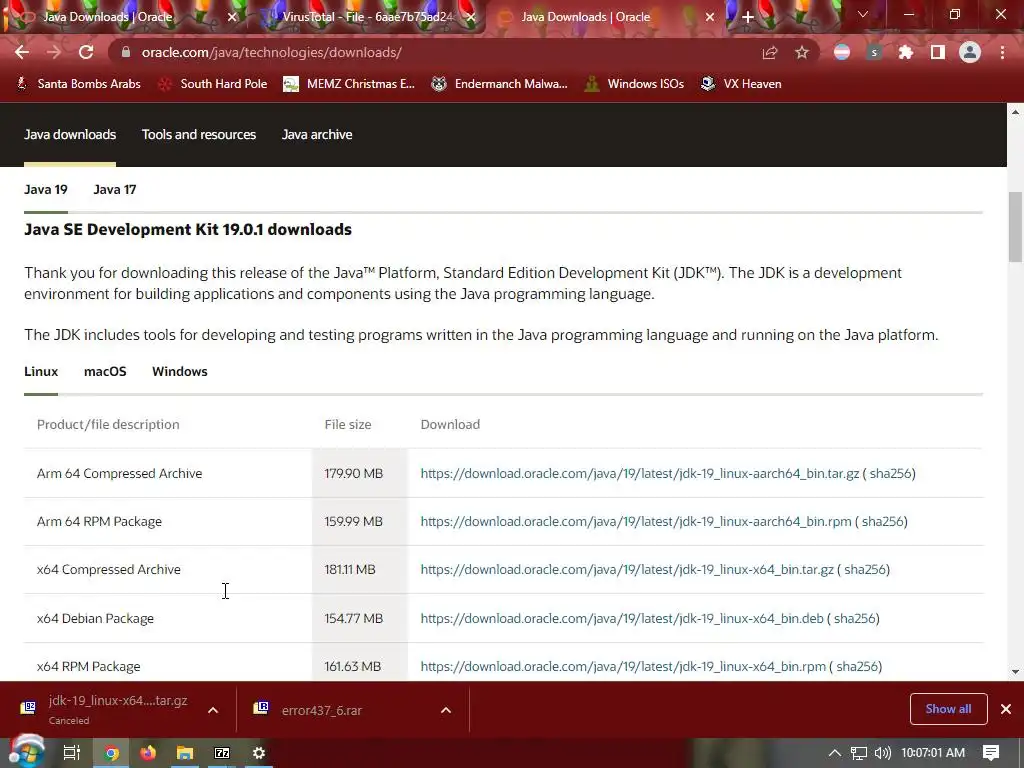Viewport: 1024px width, 768px height.
Task: Expand options for jdk-19 tar.gz download
Action: [213, 710]
